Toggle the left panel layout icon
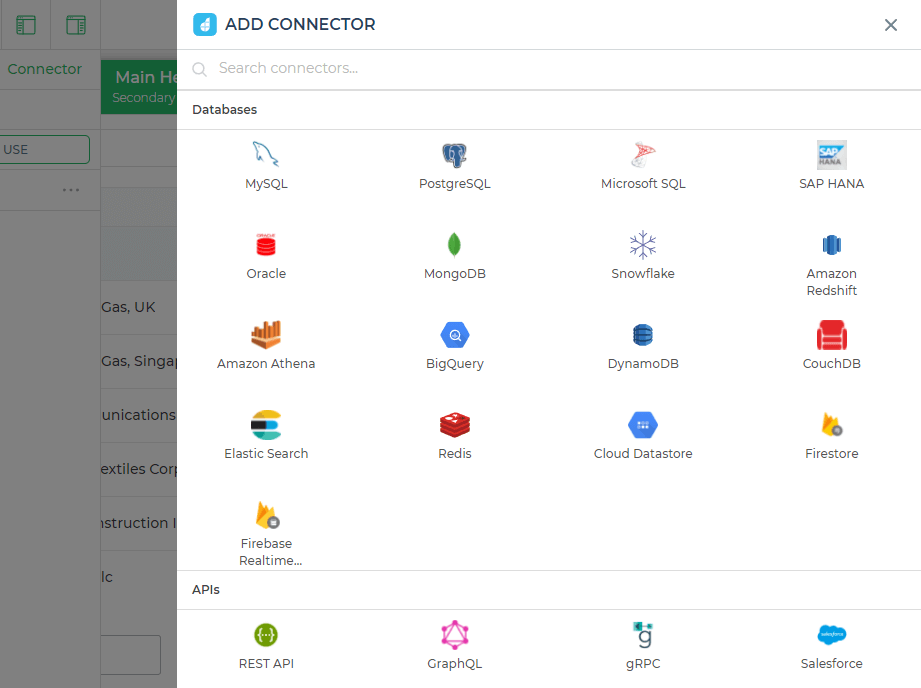 click(26, 25)
